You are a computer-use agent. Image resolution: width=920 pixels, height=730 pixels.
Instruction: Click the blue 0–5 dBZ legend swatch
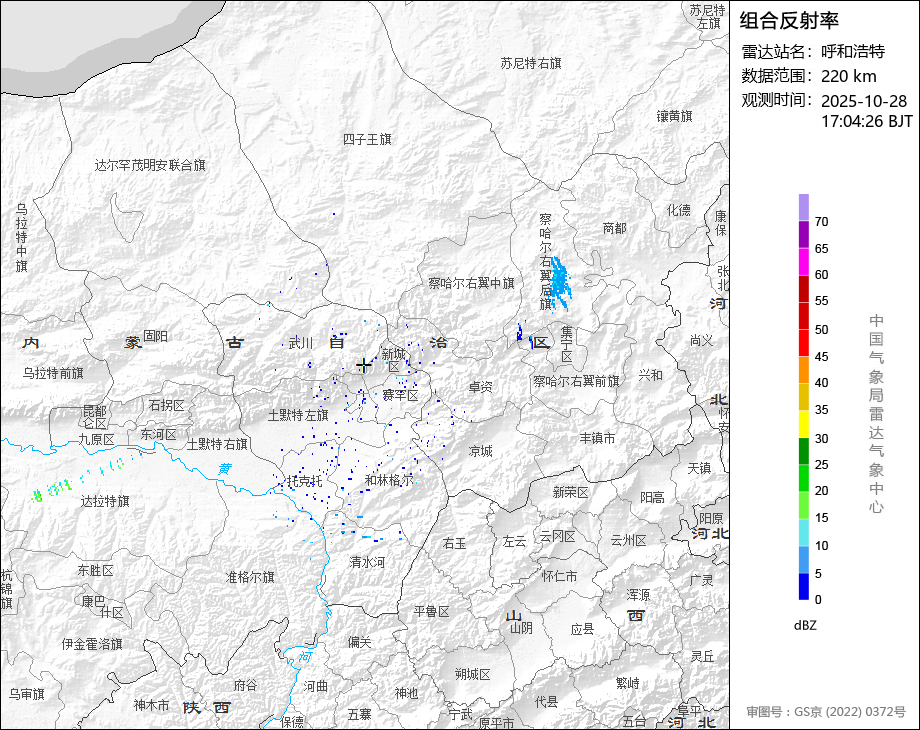804,586
